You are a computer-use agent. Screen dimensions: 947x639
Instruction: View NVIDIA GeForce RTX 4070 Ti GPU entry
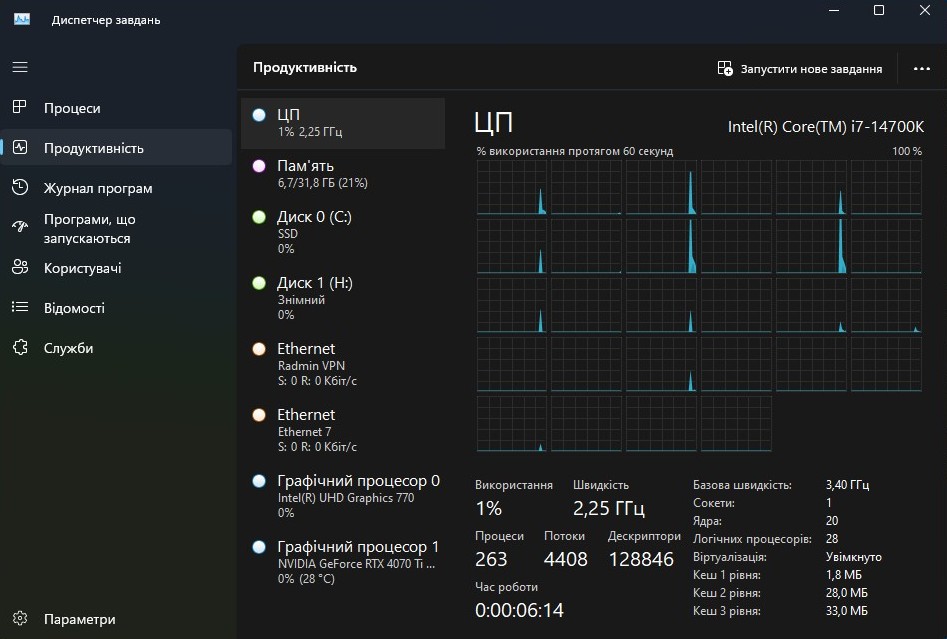coord(343,562)
